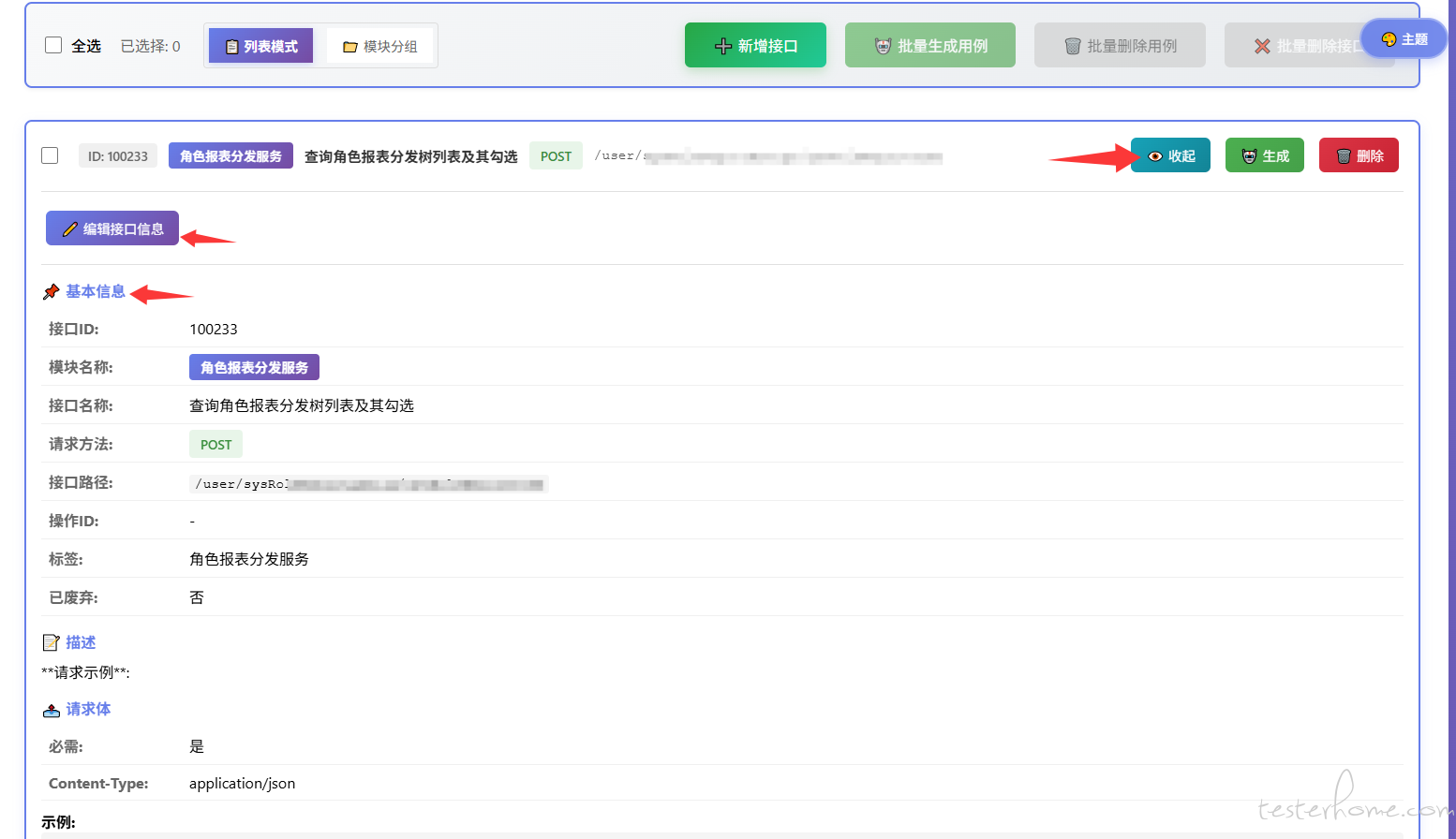The height and width of the screenshot is (839, 1456).
Task: Click the green 生成 generate button
Action: [1264, 155]
